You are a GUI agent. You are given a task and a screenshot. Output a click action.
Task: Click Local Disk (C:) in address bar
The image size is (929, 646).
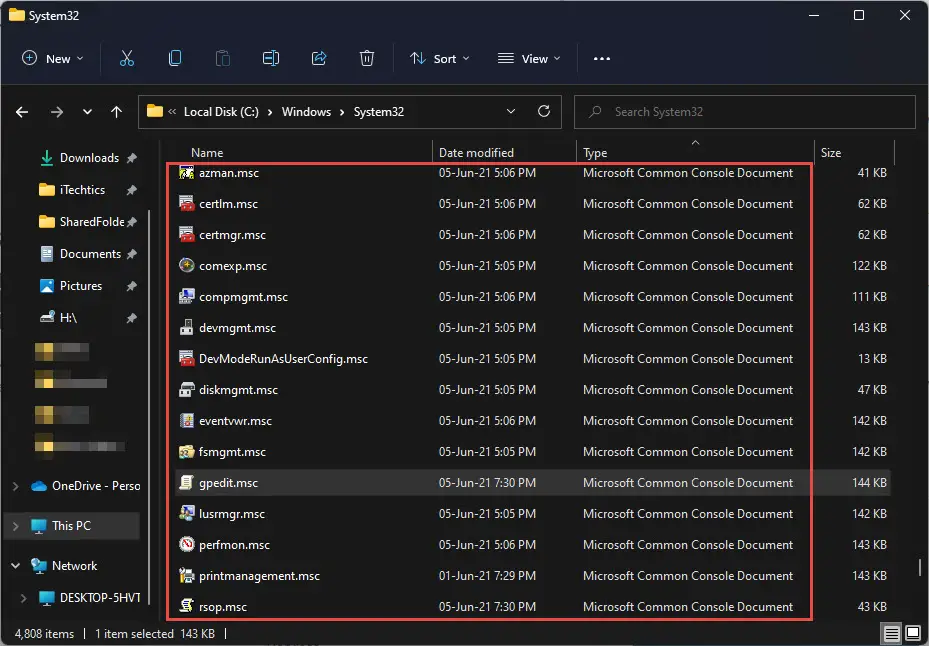221,111
